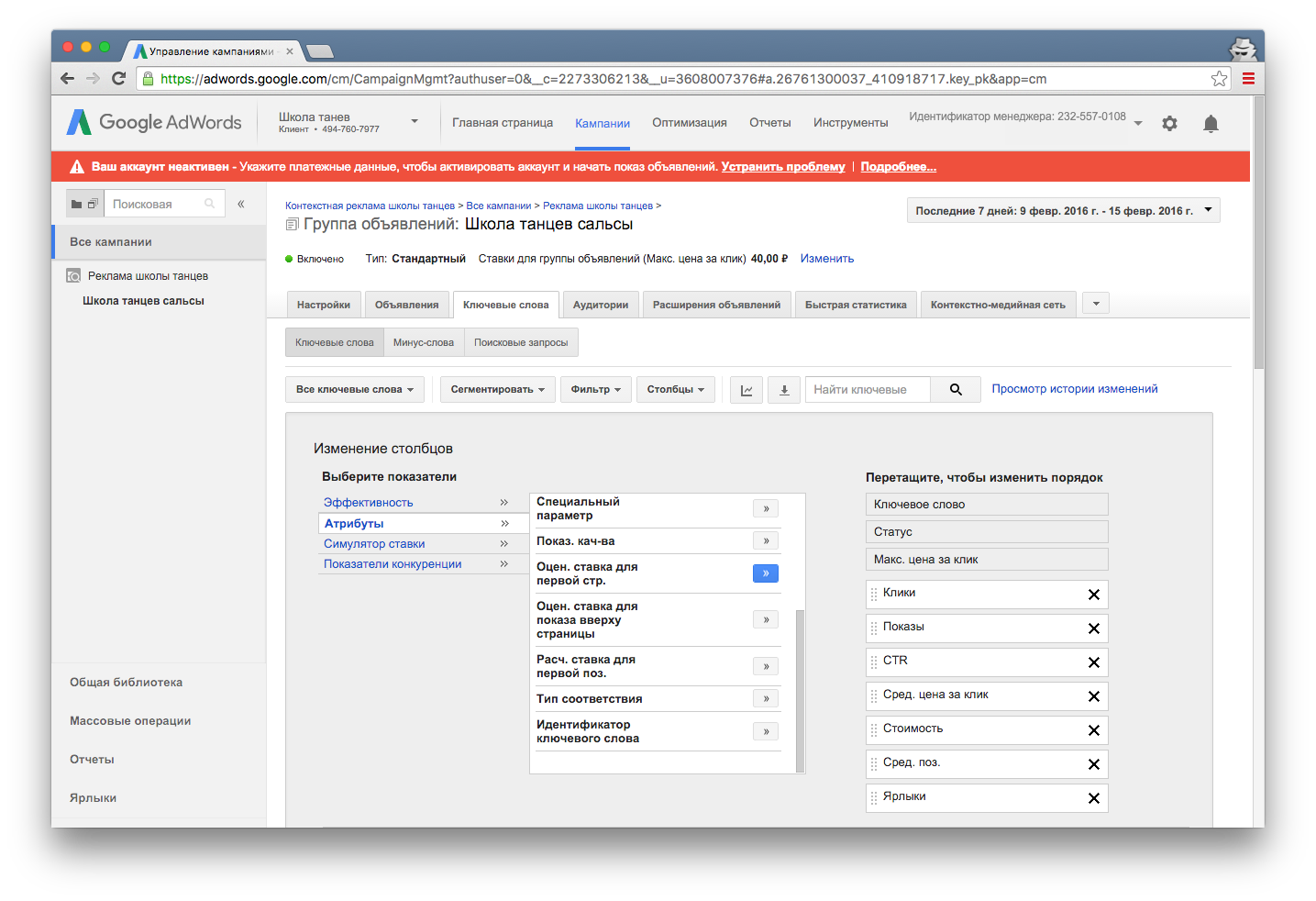Click the download report icon
Screen dimensions: 1316x901
[784, 390]
